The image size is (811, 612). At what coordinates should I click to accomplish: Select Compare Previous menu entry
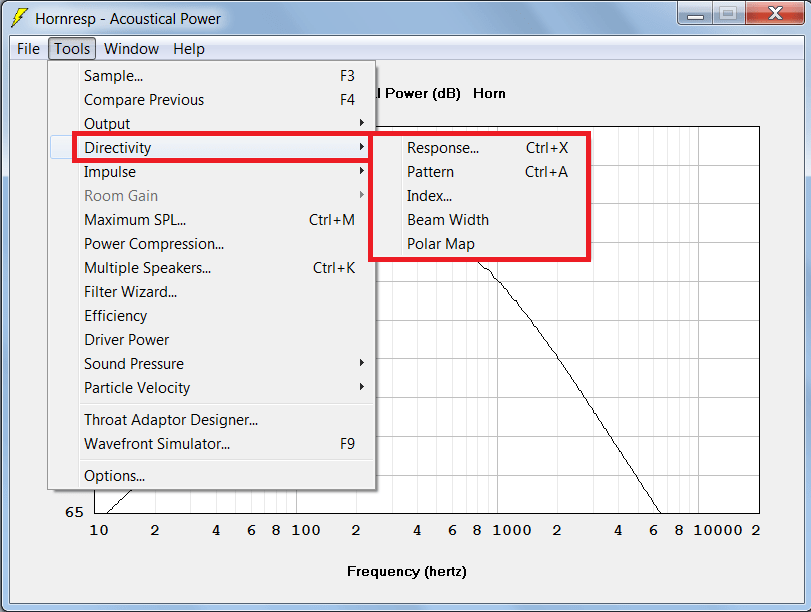[x=212, y=99]
